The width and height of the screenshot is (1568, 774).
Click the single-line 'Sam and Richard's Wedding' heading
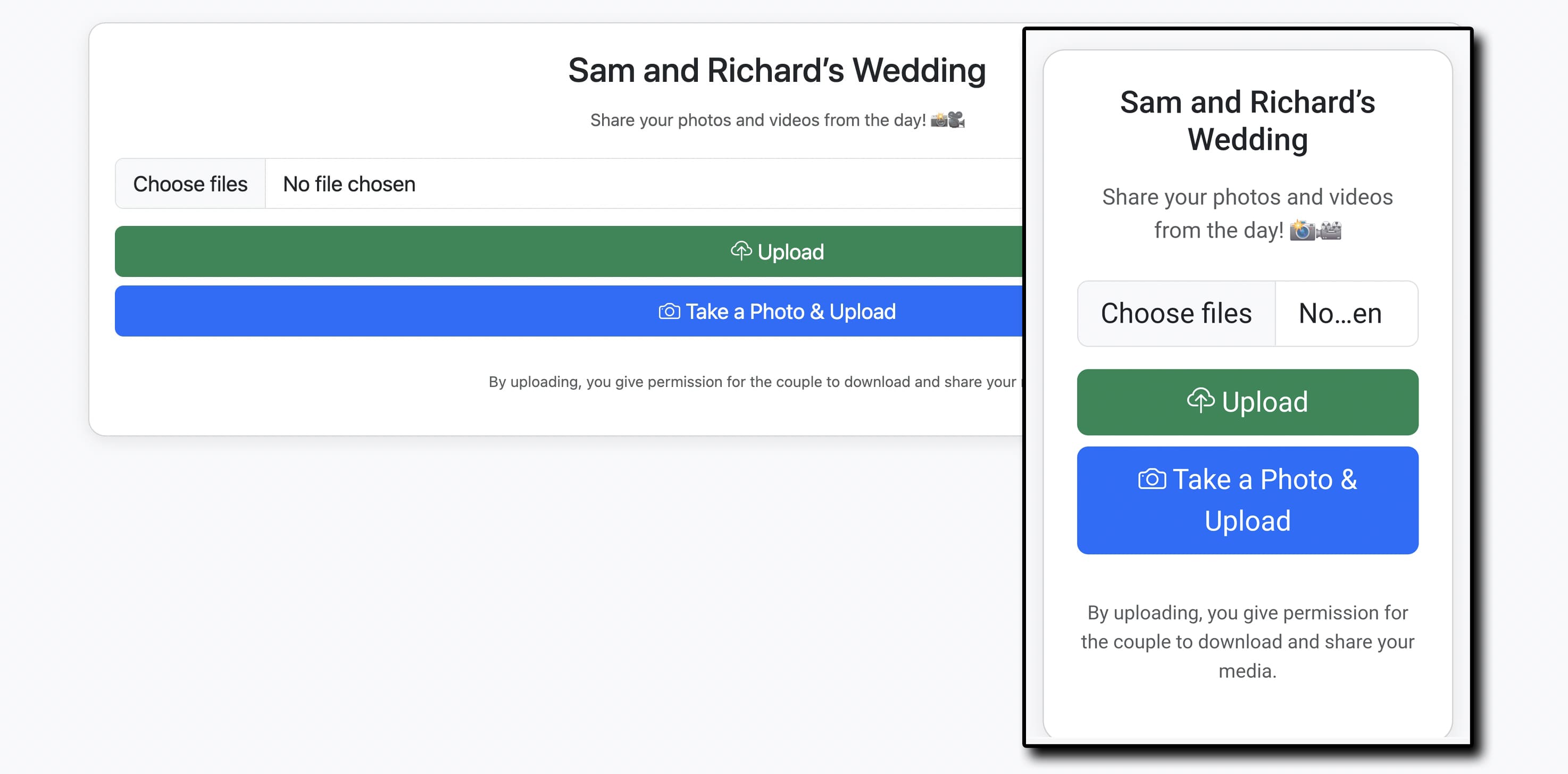click(776, 71)
